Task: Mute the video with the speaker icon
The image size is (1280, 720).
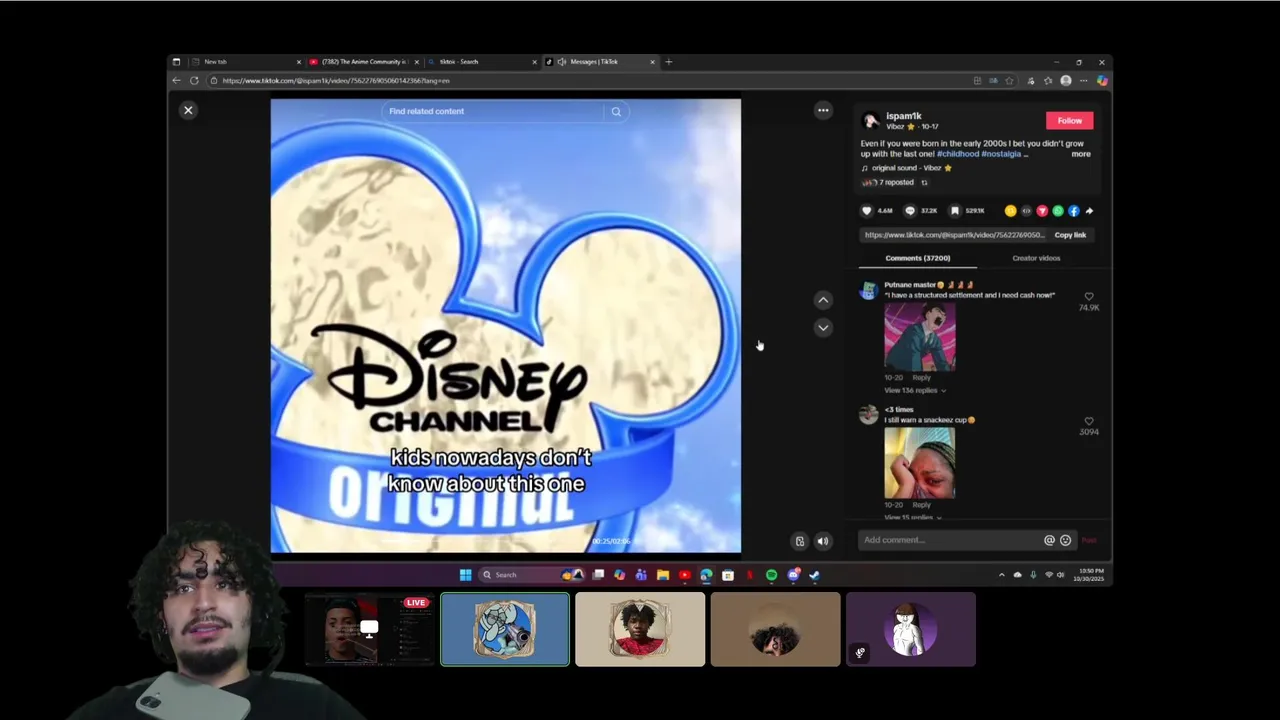Action: pyautogui.click(x=823, y=541)
